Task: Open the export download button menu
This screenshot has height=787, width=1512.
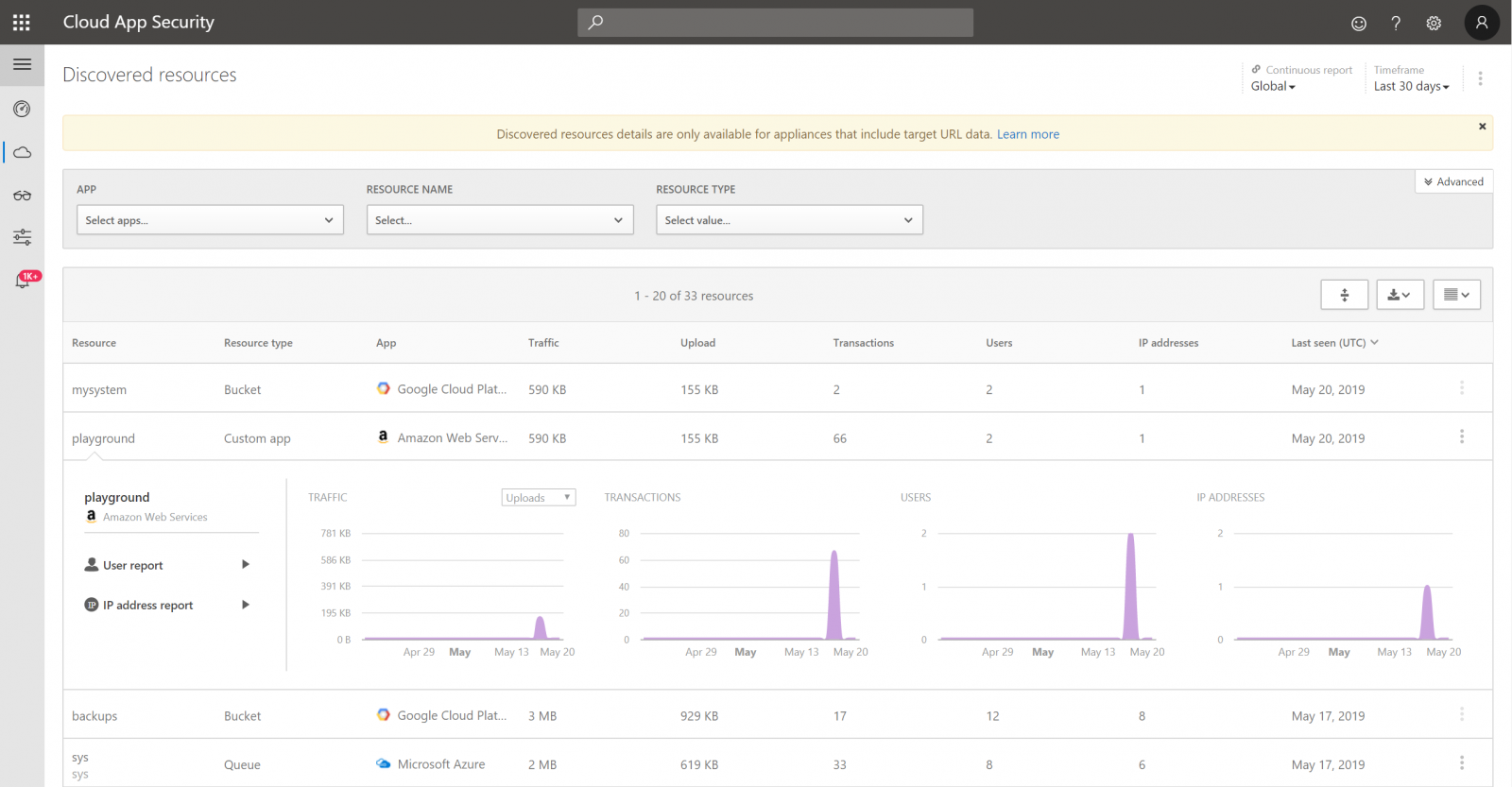Action: click(x=1400, y=295)
